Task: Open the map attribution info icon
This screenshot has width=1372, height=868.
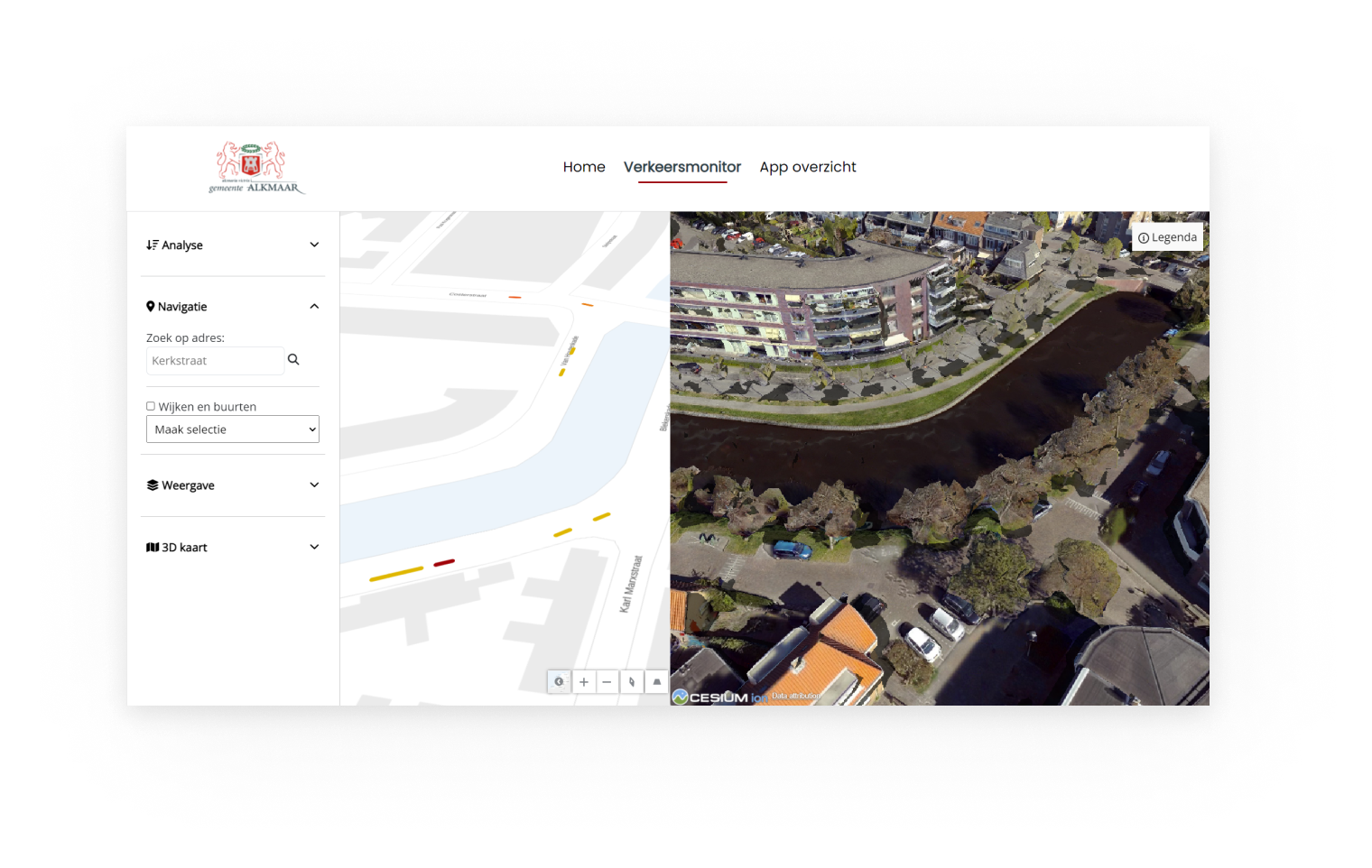Action: pos(559,681)
